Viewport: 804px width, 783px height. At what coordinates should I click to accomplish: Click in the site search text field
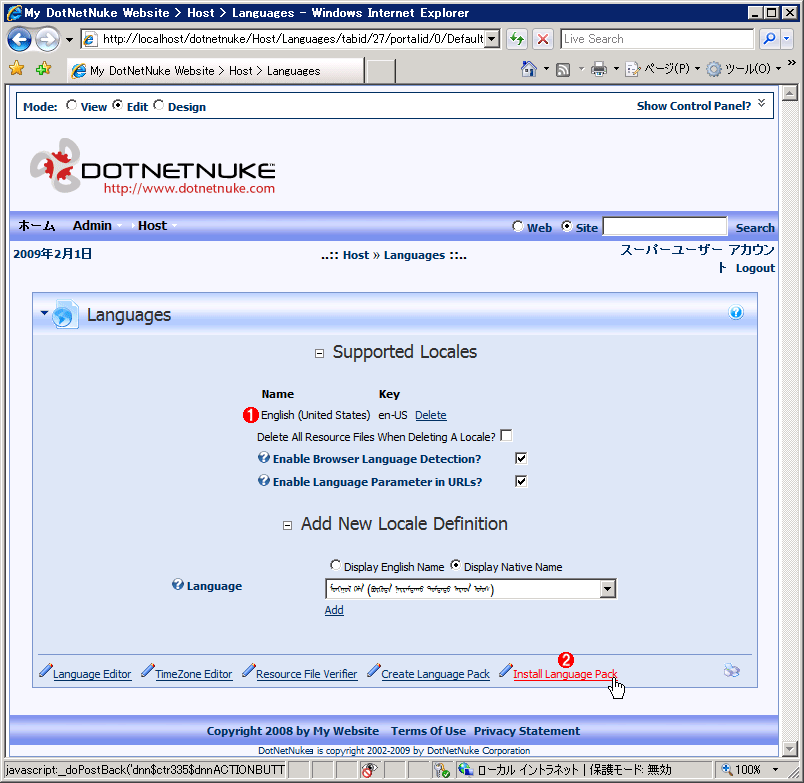[x=665, y=226]
